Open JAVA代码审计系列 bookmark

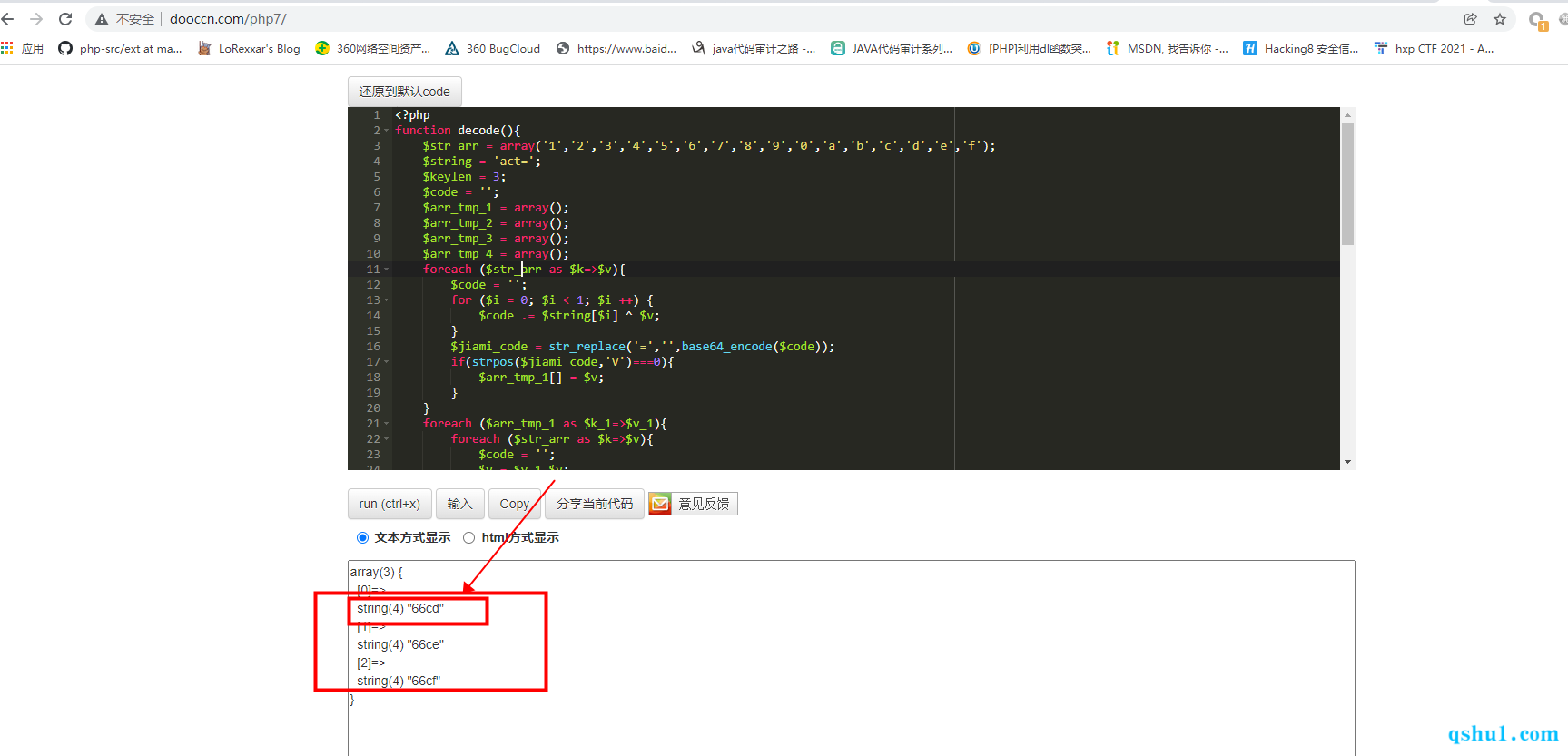click(892, 49)
